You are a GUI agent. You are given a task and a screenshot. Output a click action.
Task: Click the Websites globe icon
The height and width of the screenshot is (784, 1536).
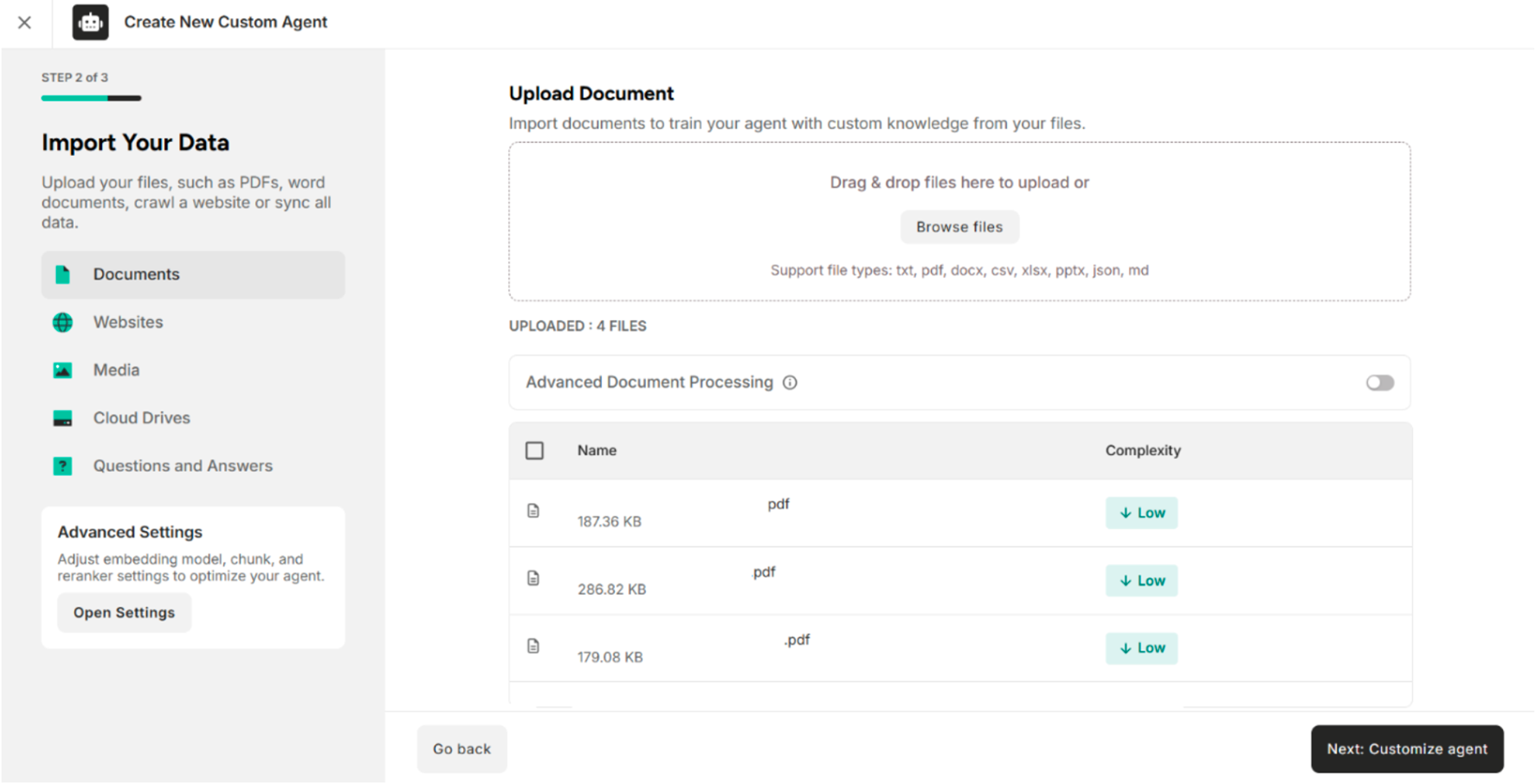pyautogui.click(x=63, y=322)
